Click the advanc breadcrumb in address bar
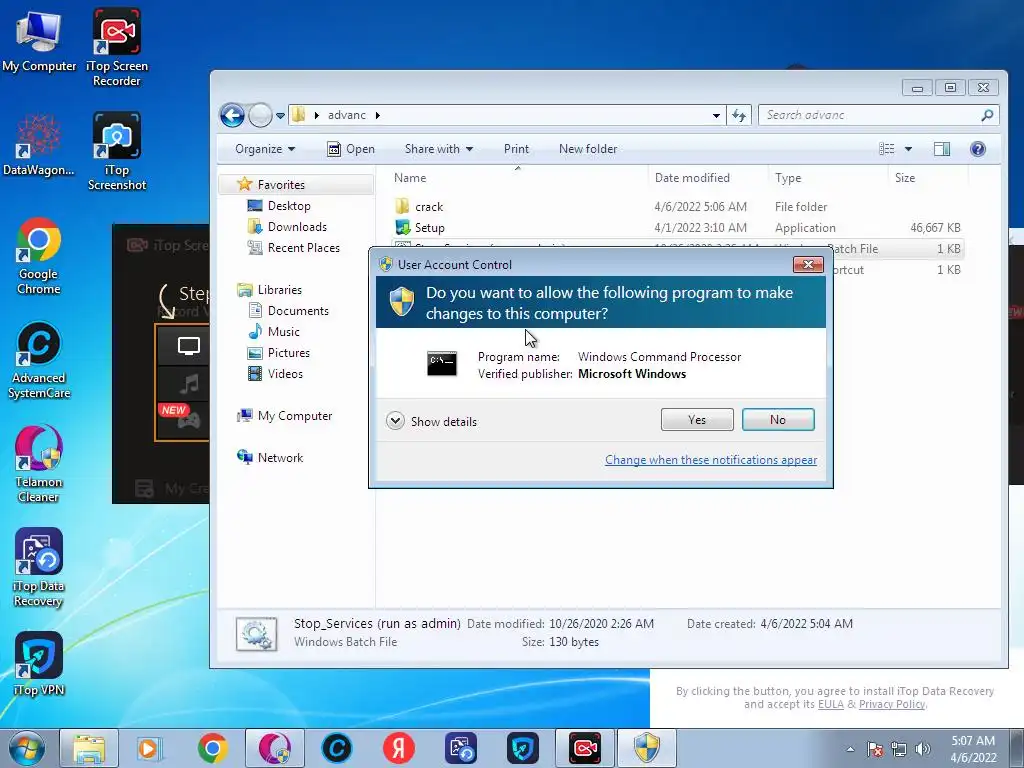Image resolution: width=1024 pixels, height=768 pixels. pos(347,115)
